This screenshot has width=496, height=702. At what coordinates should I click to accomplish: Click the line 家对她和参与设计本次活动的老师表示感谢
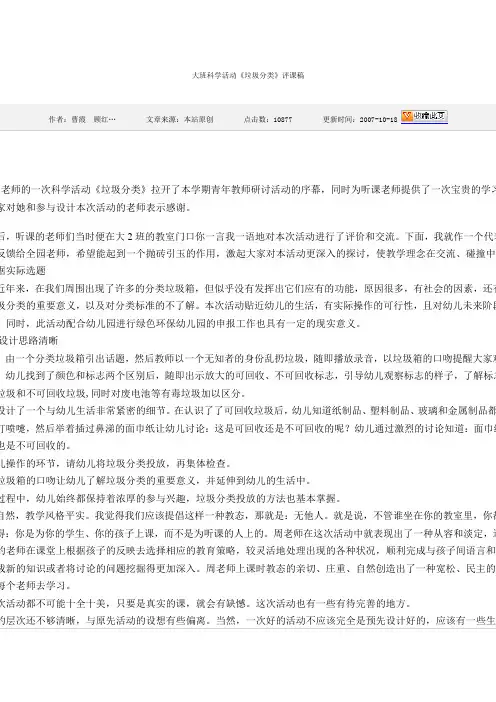[95, 208]
